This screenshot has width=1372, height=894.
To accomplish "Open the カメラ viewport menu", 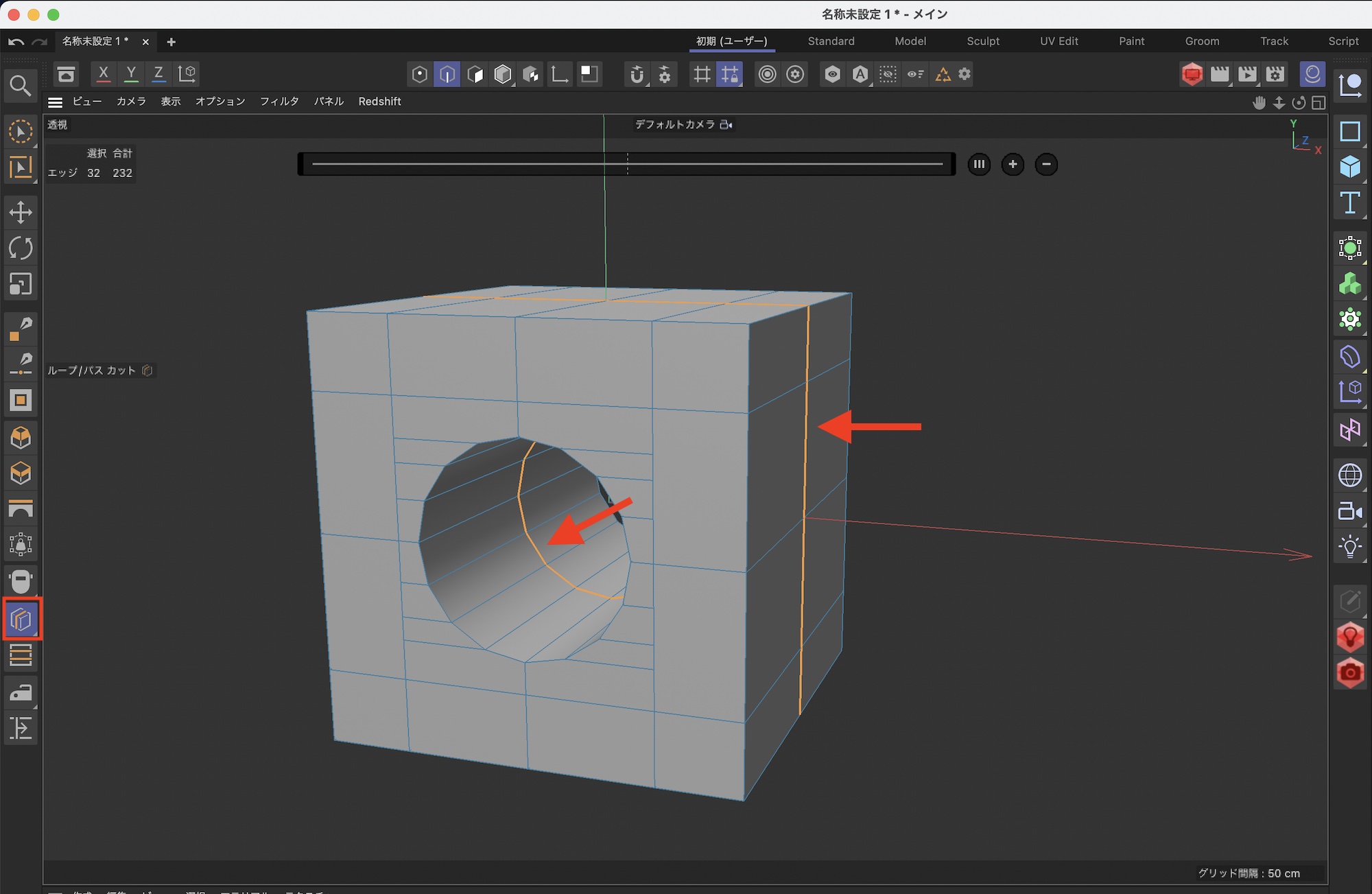I will 131,102.
